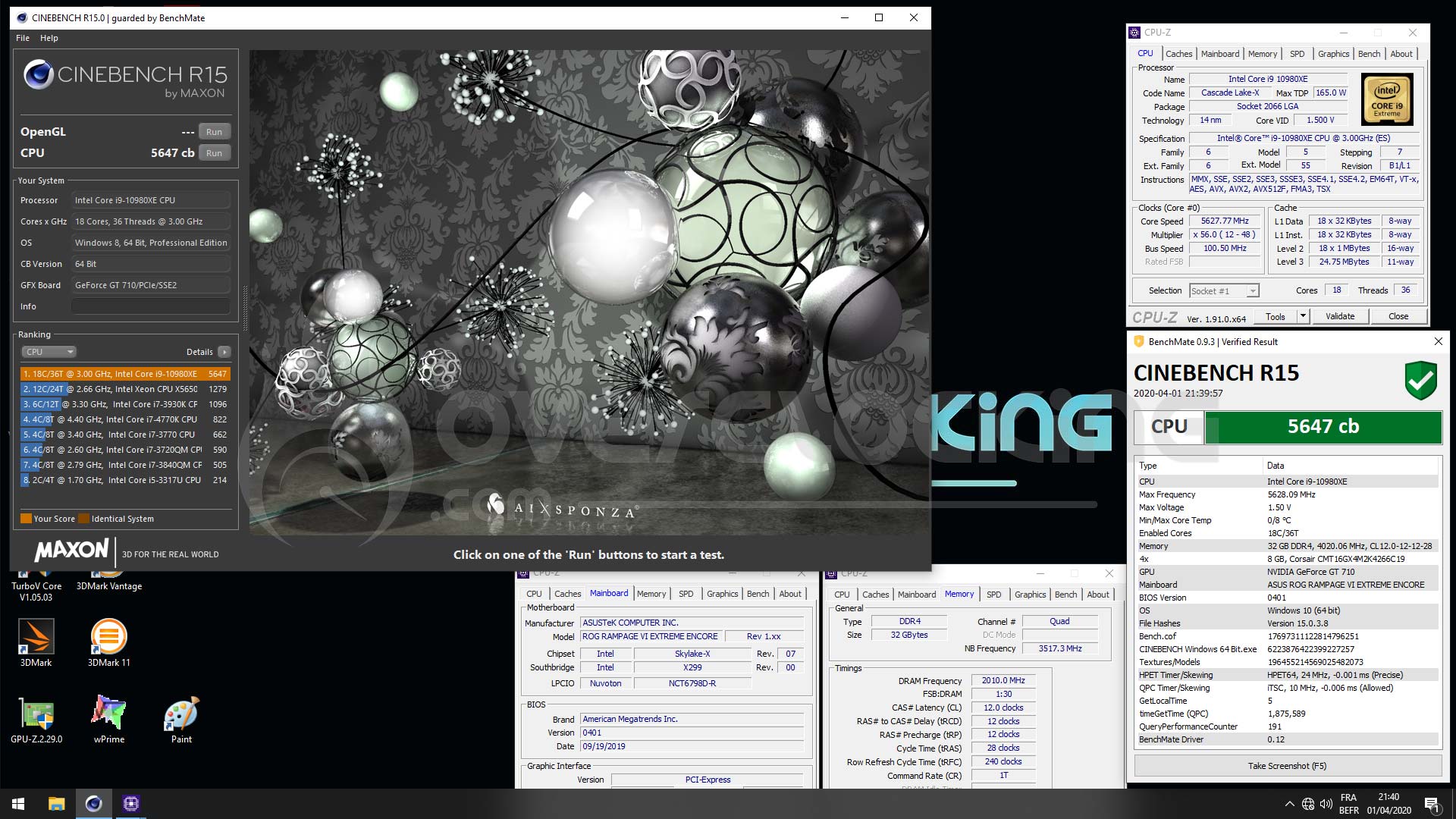
Task: Click the CPU-Z Tools button
Action: click(1276, 316)
